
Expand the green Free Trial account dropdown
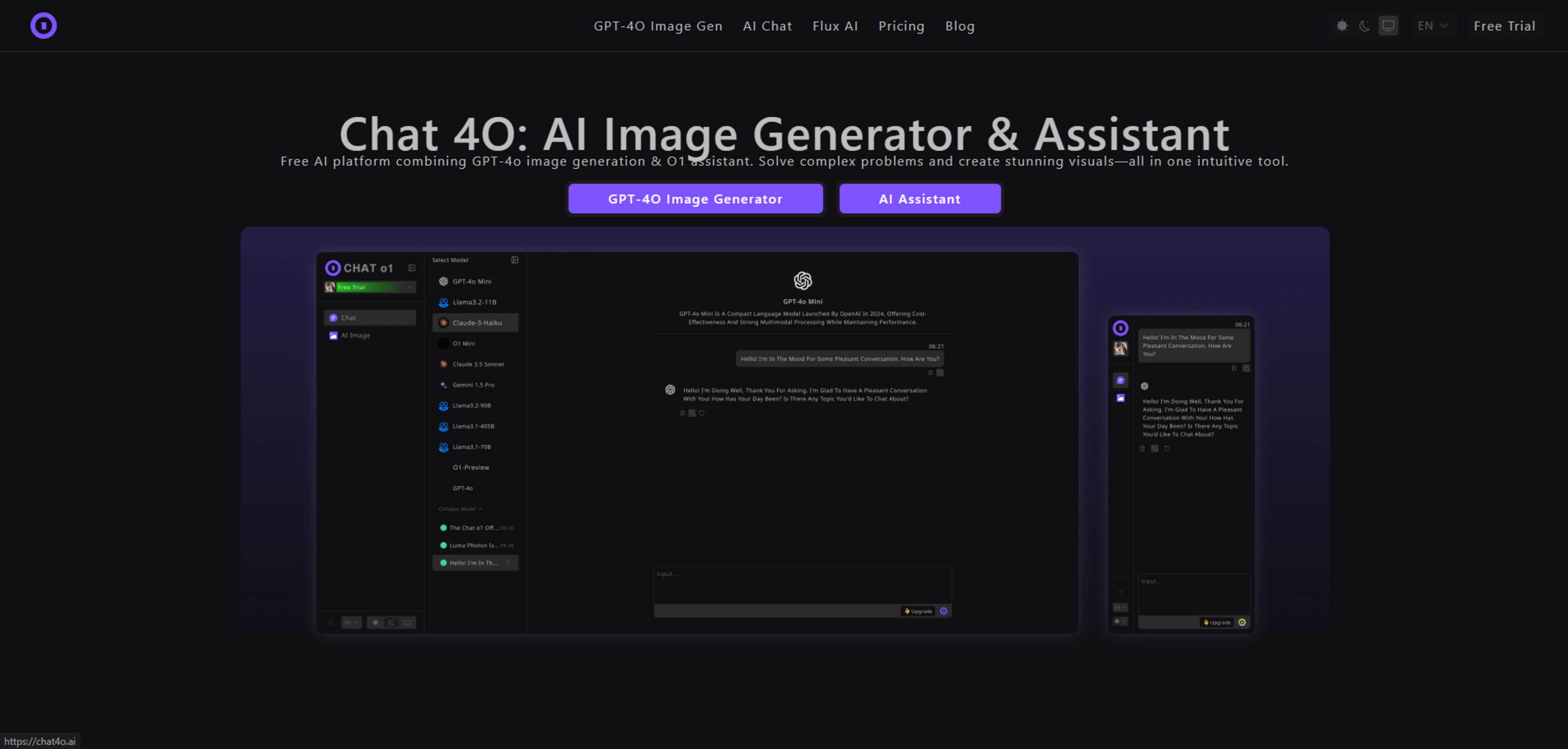(370, 287)
